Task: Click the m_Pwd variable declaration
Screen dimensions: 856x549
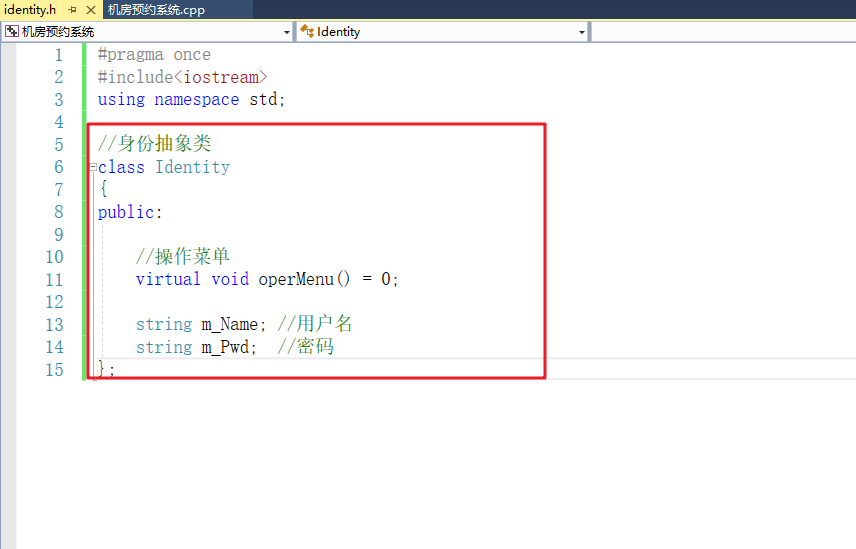Action: [x=225, y=347]
